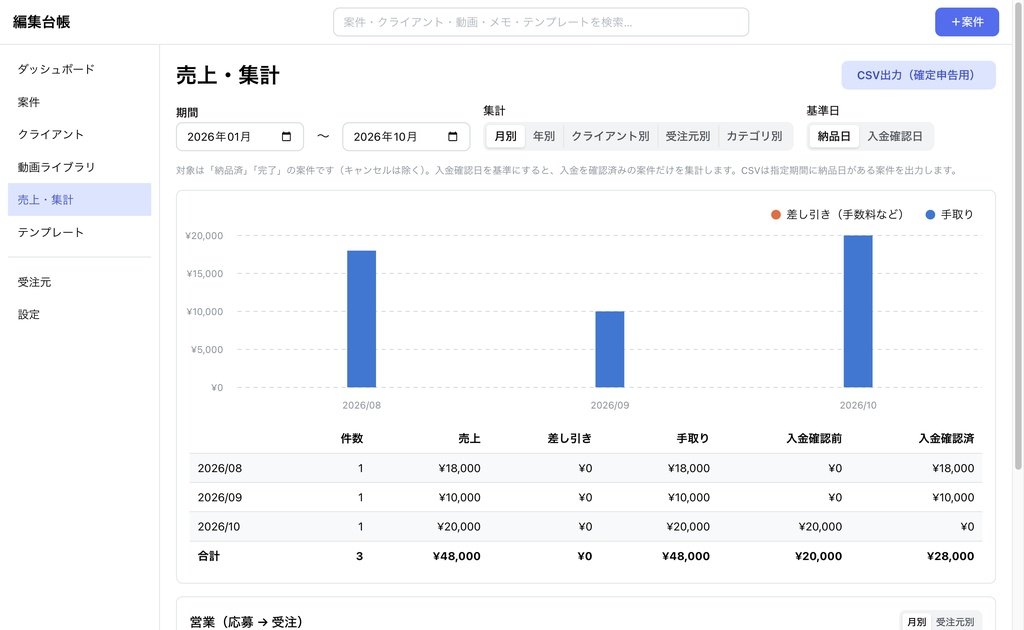1024x630 pixels.
Task: Select 売上・集計 in the sidebar
Action: click(x=80, y=200)
